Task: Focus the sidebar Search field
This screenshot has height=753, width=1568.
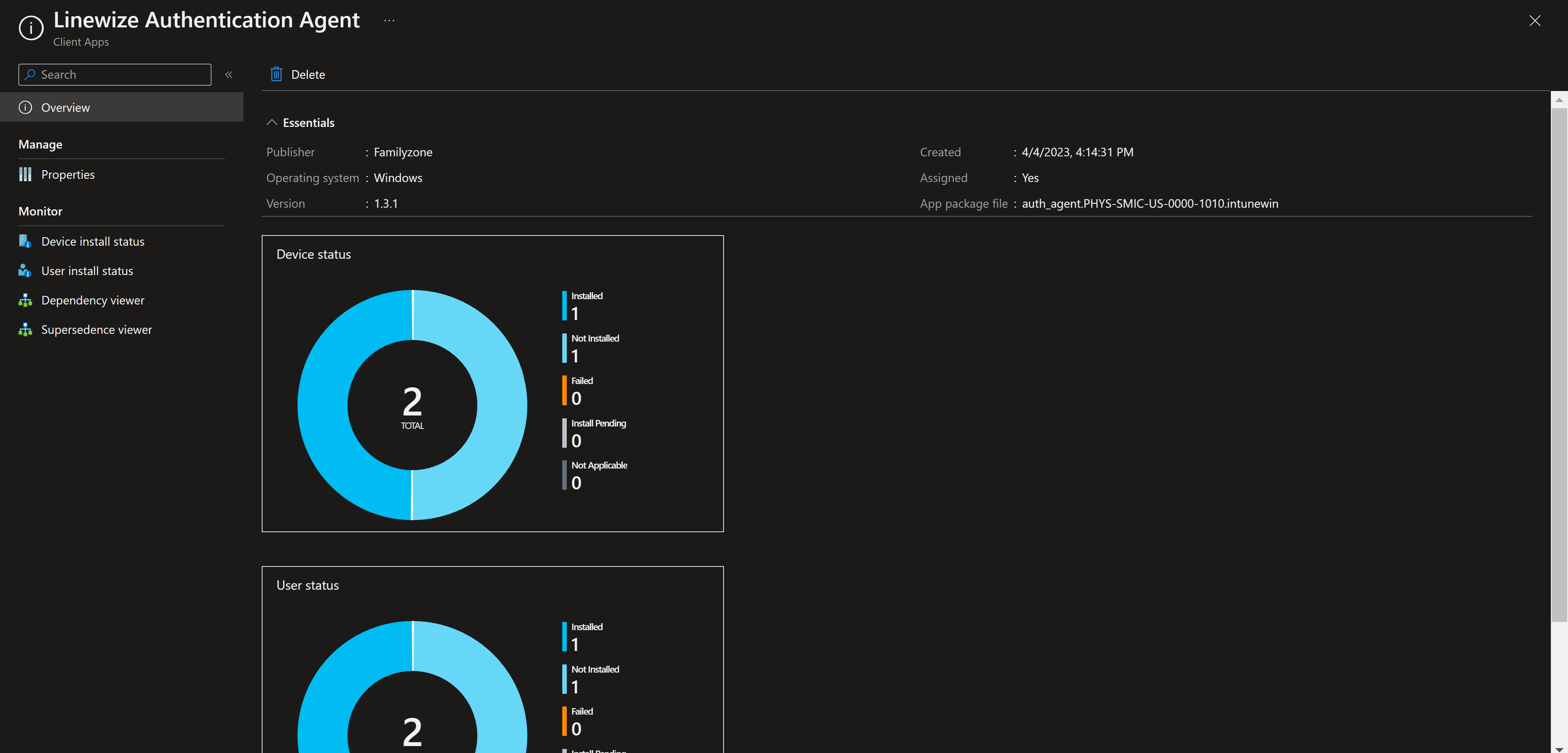Action: pos(115,74)
